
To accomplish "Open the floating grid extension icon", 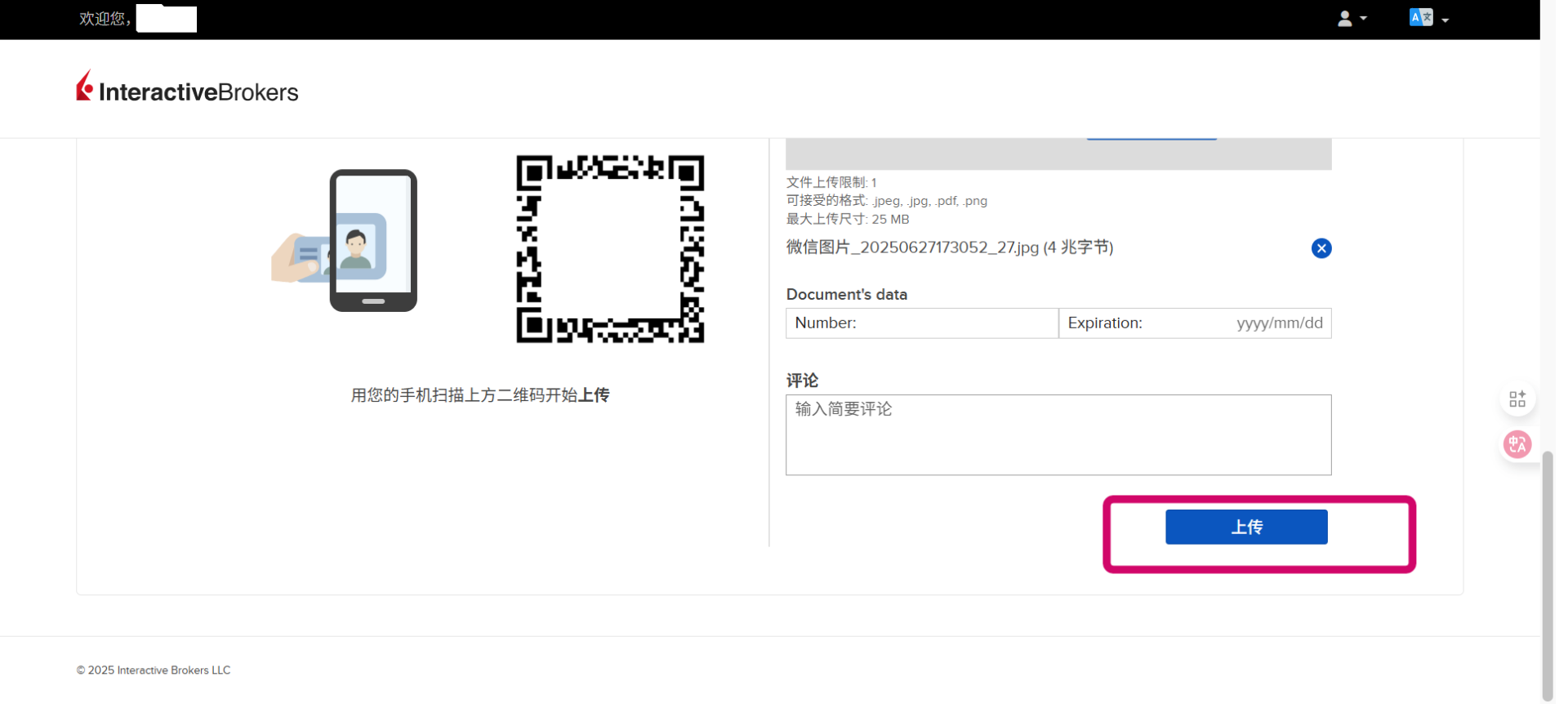I will point(1518,399).
